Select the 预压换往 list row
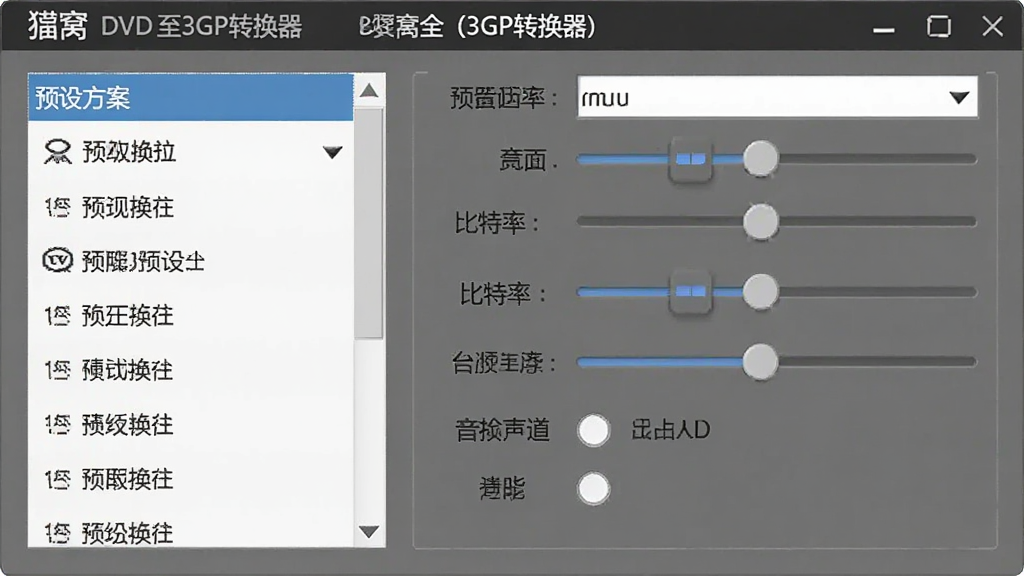This screenshot has height=576, width=1024. click(191, 315)
